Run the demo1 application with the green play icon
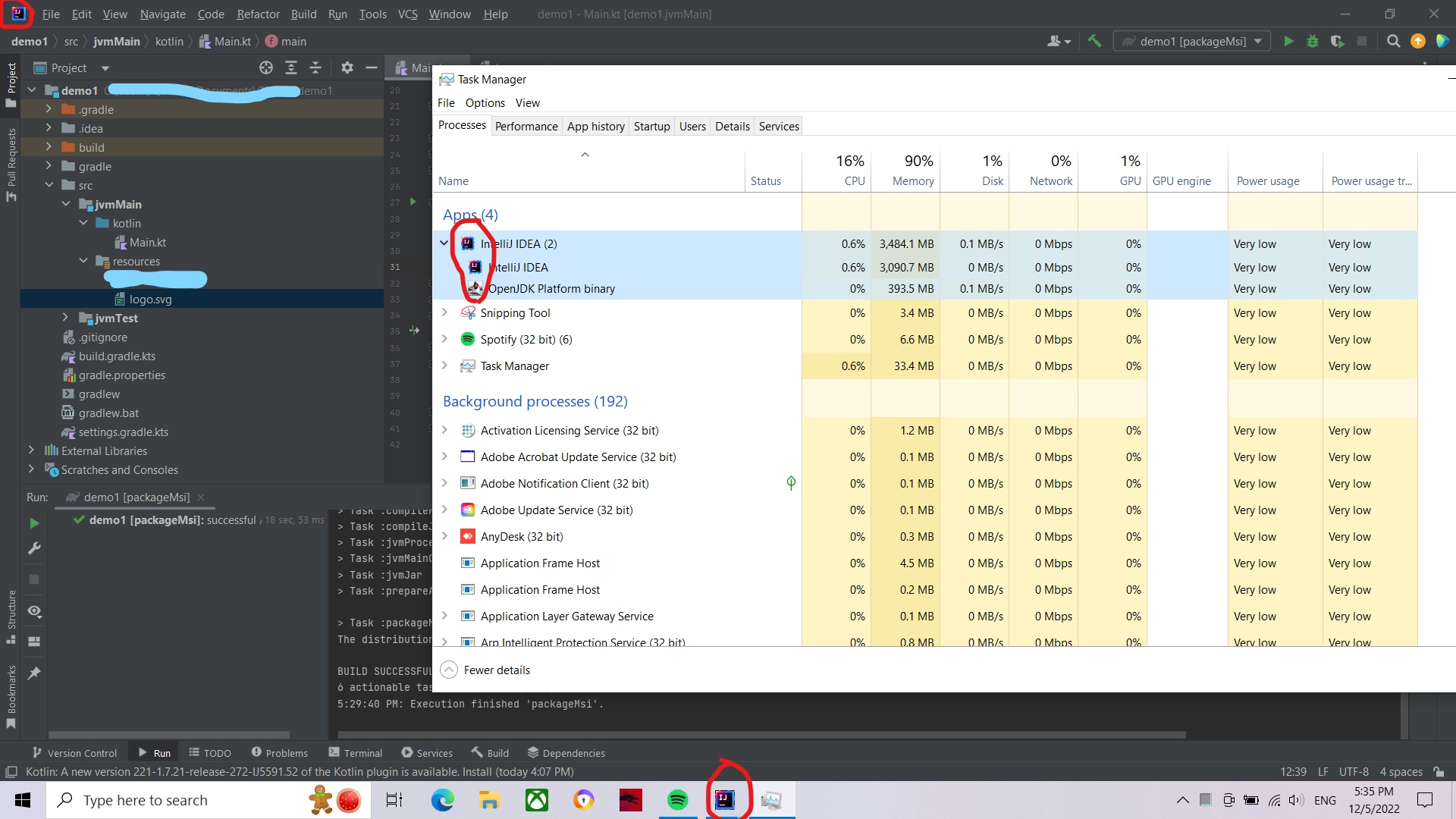Image resolution: width=1456 pixels, height=819 pixels. [1288, 41]
